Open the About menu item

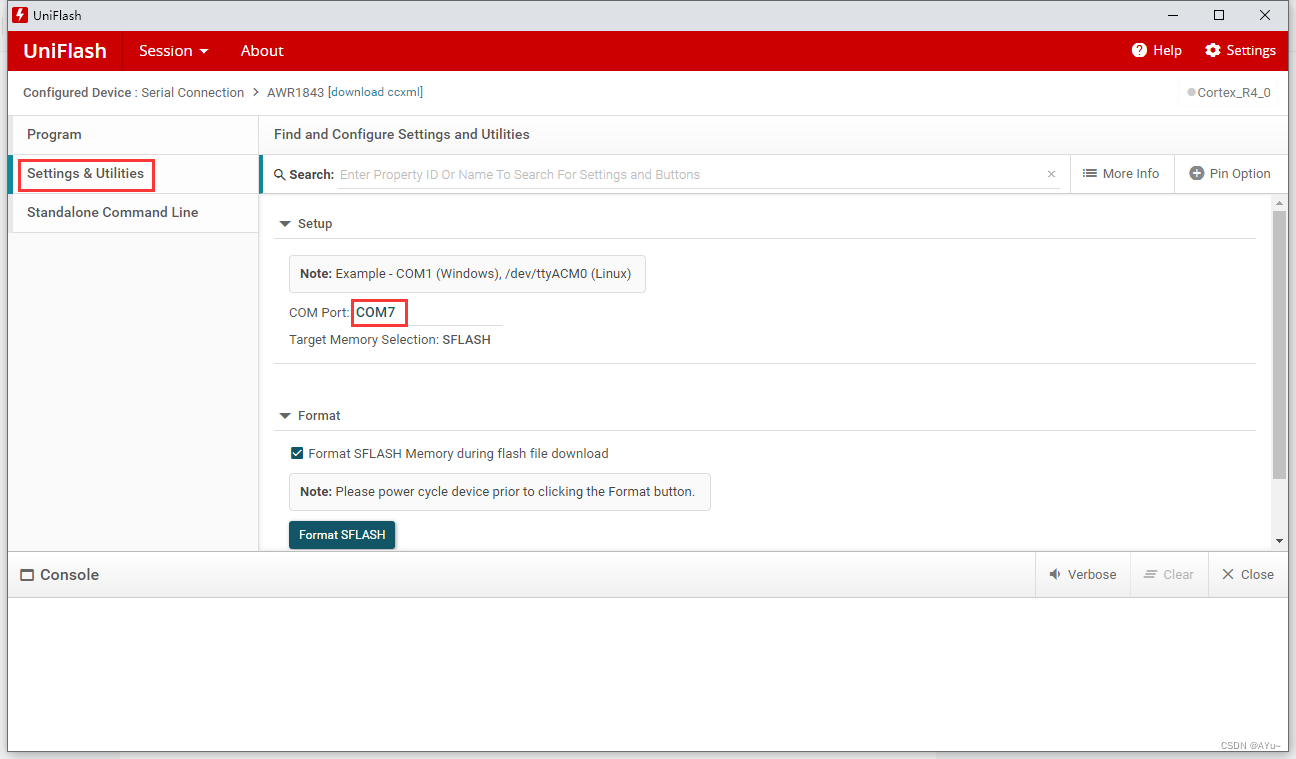click(262, 50)
